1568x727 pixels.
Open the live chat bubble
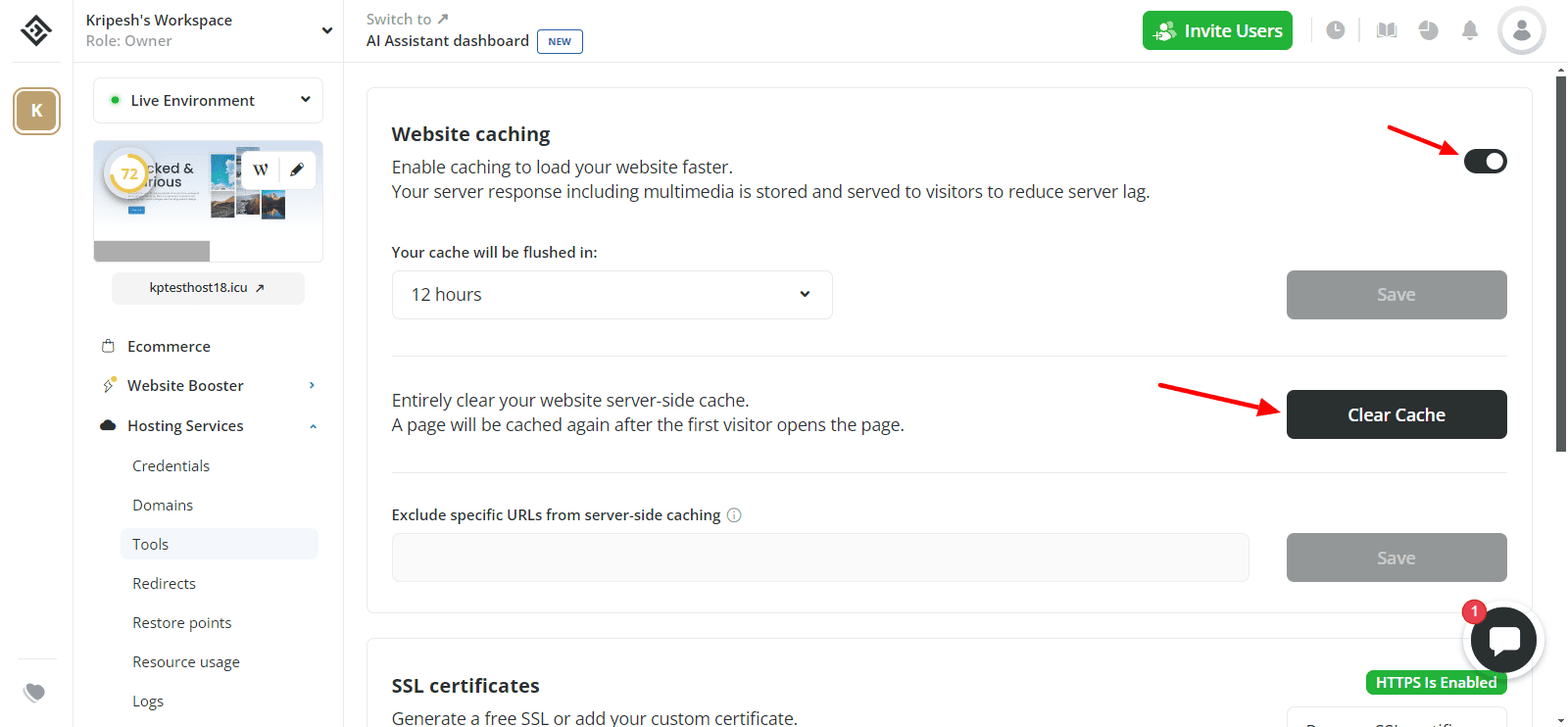[1503, 640]
